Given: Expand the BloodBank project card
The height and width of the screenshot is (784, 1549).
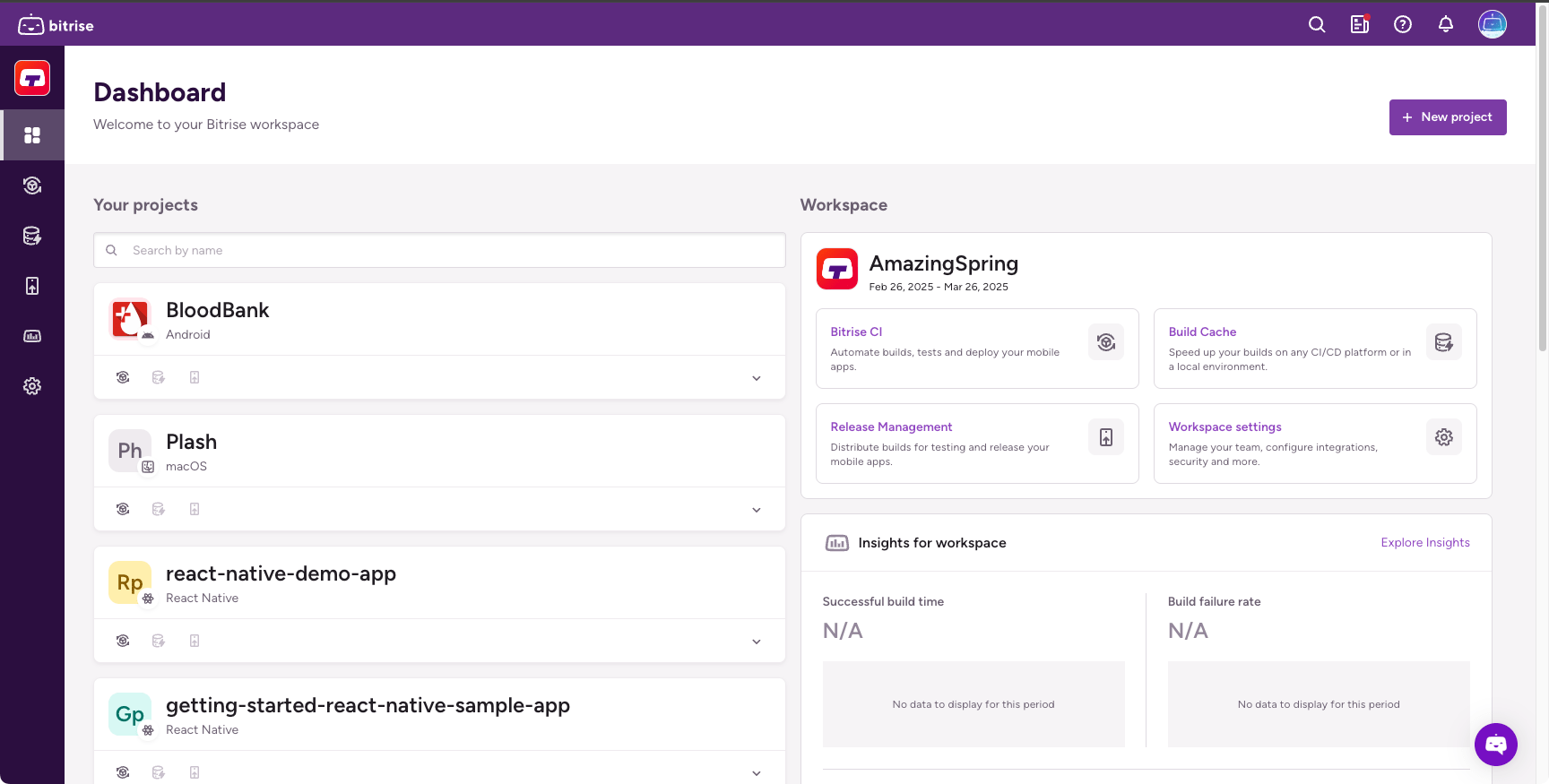Looking at the screenshot, I should (x=756, y=378).
